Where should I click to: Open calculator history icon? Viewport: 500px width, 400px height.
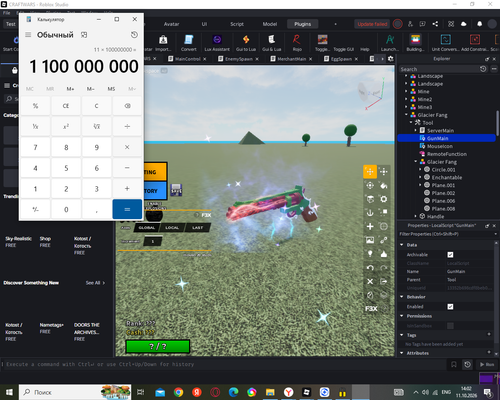coord(134,35)
